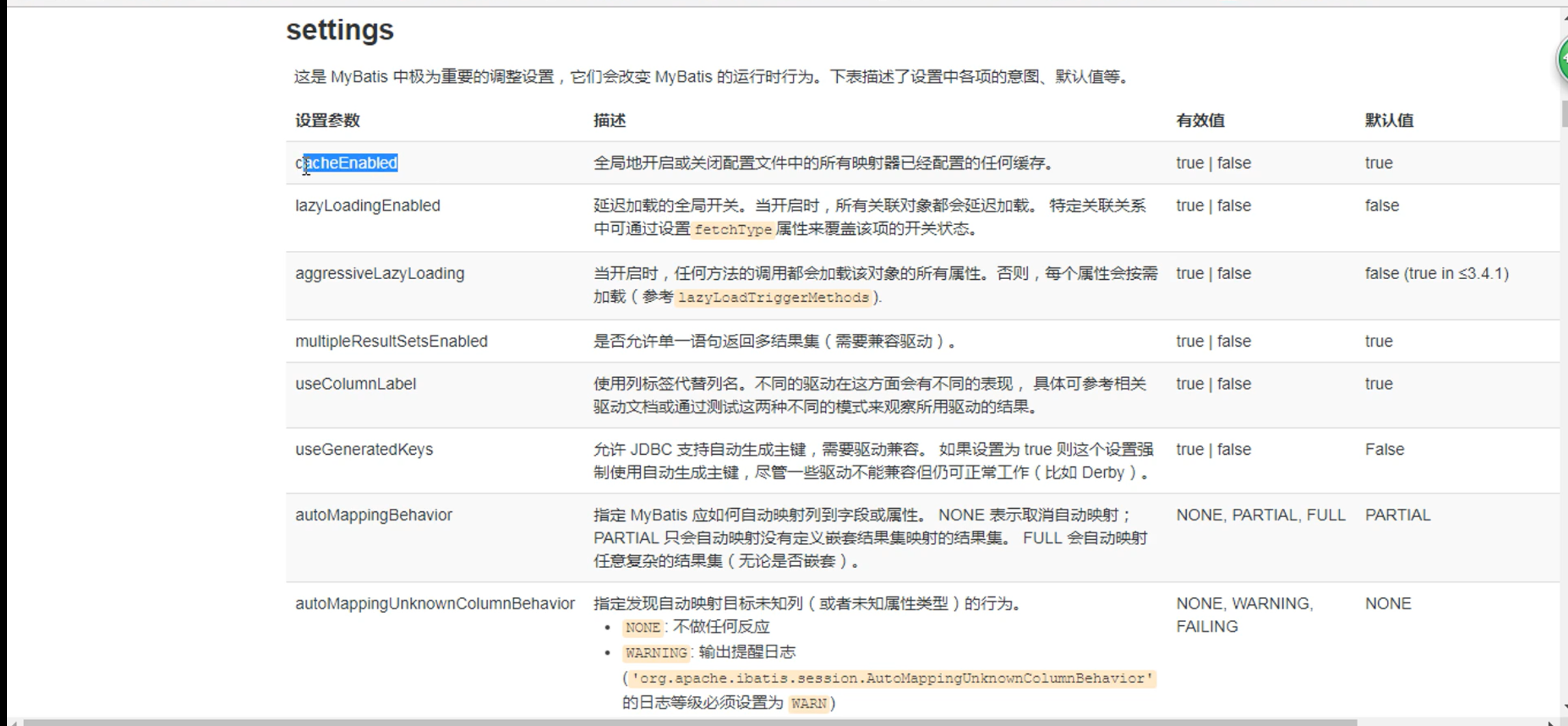Click the aggressiveLazyLoading parameter name
The width and height of the screenshot is (1568, 726).
click(379, 273)
